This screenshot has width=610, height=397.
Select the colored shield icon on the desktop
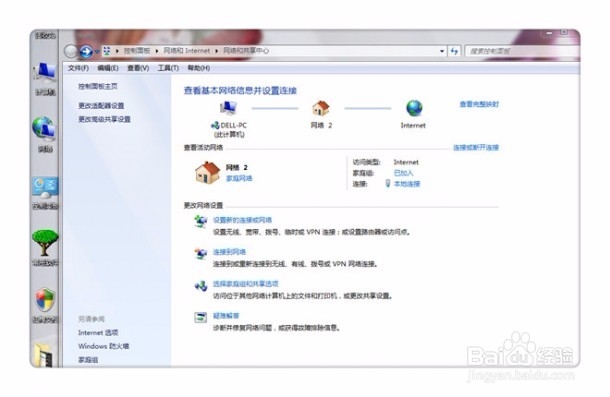(45, 300)
